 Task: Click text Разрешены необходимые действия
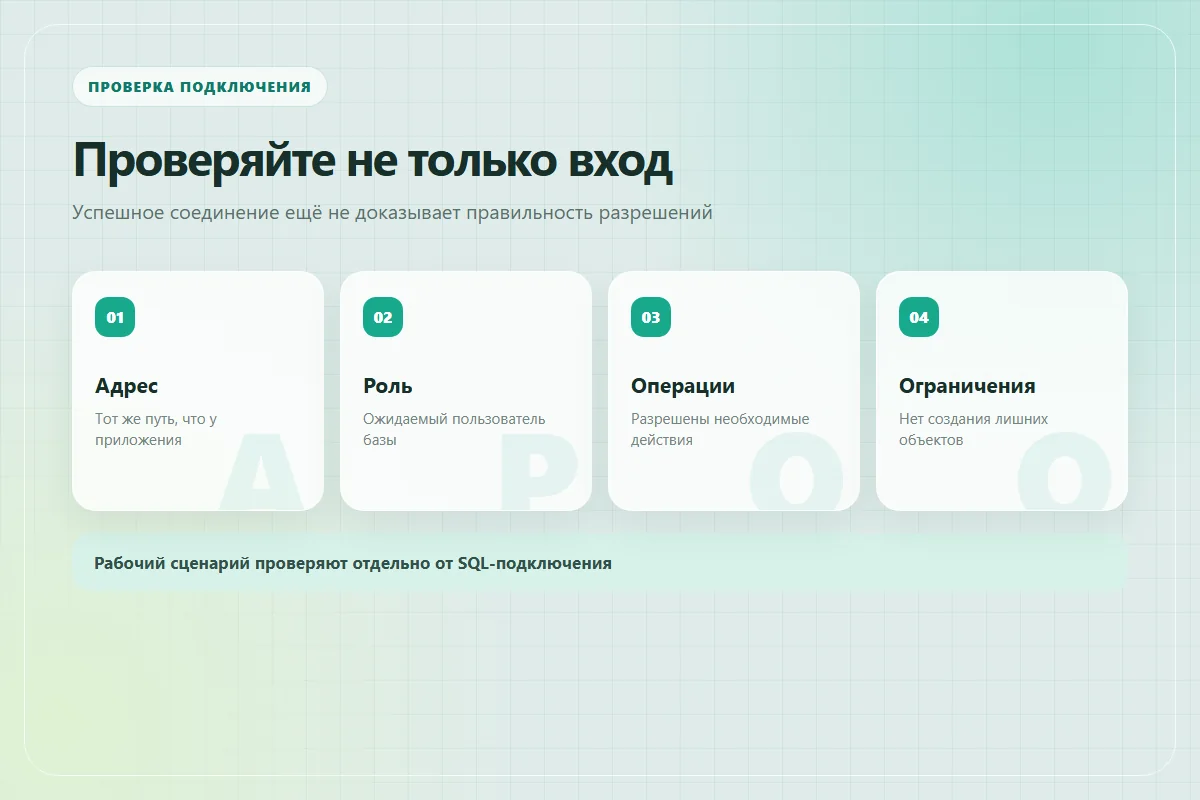[x=720, y=429]
